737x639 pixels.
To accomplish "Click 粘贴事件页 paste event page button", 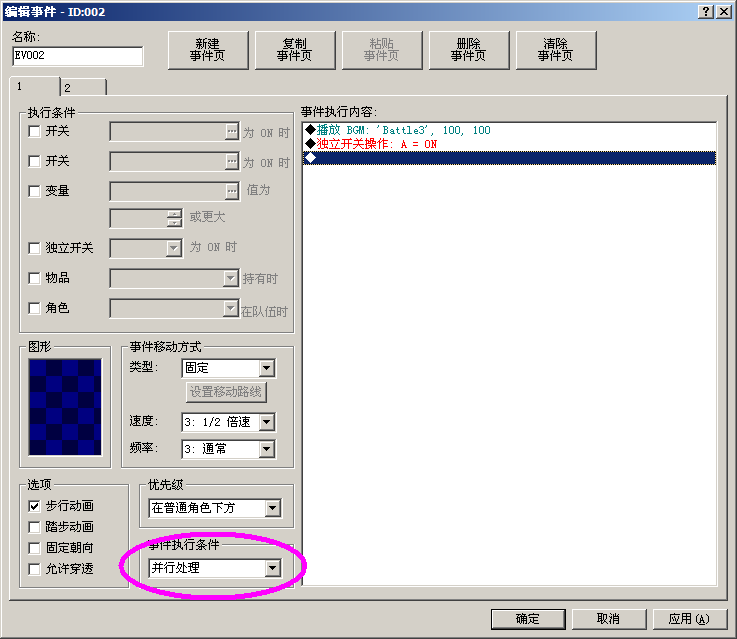I will [382, 50].
